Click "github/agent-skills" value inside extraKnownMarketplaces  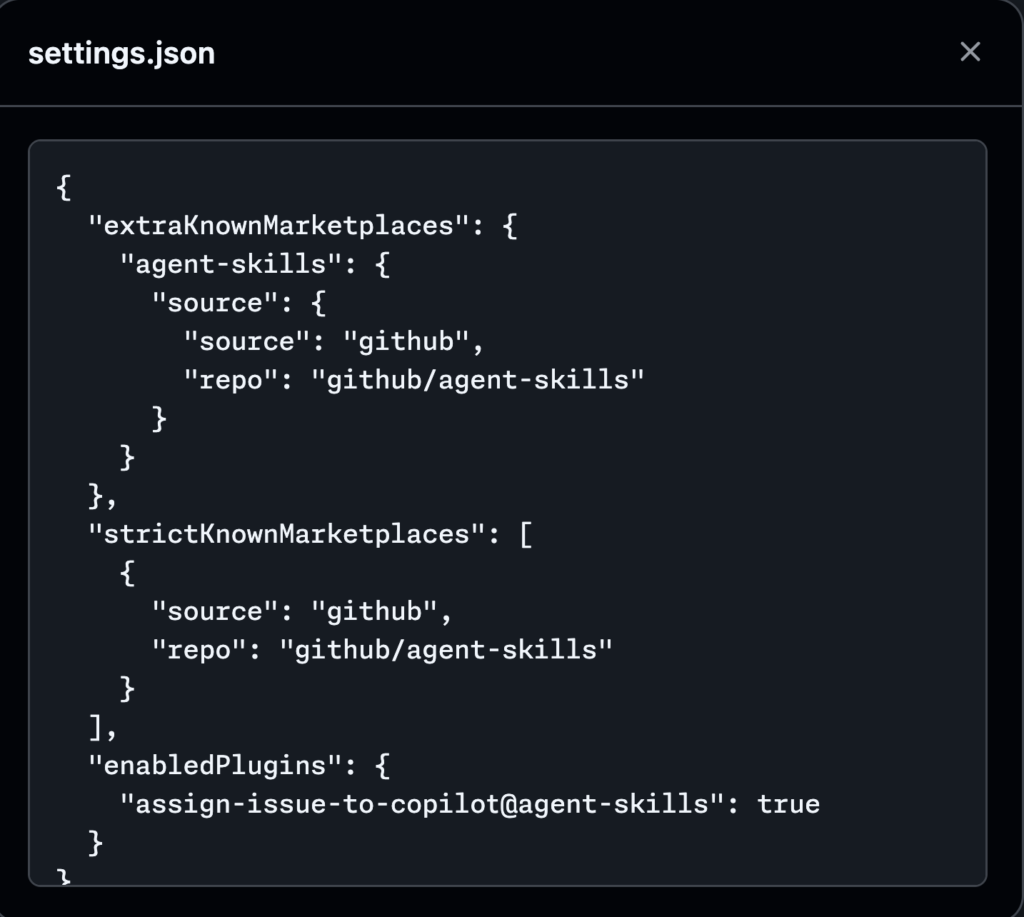(x=477, y=380)
